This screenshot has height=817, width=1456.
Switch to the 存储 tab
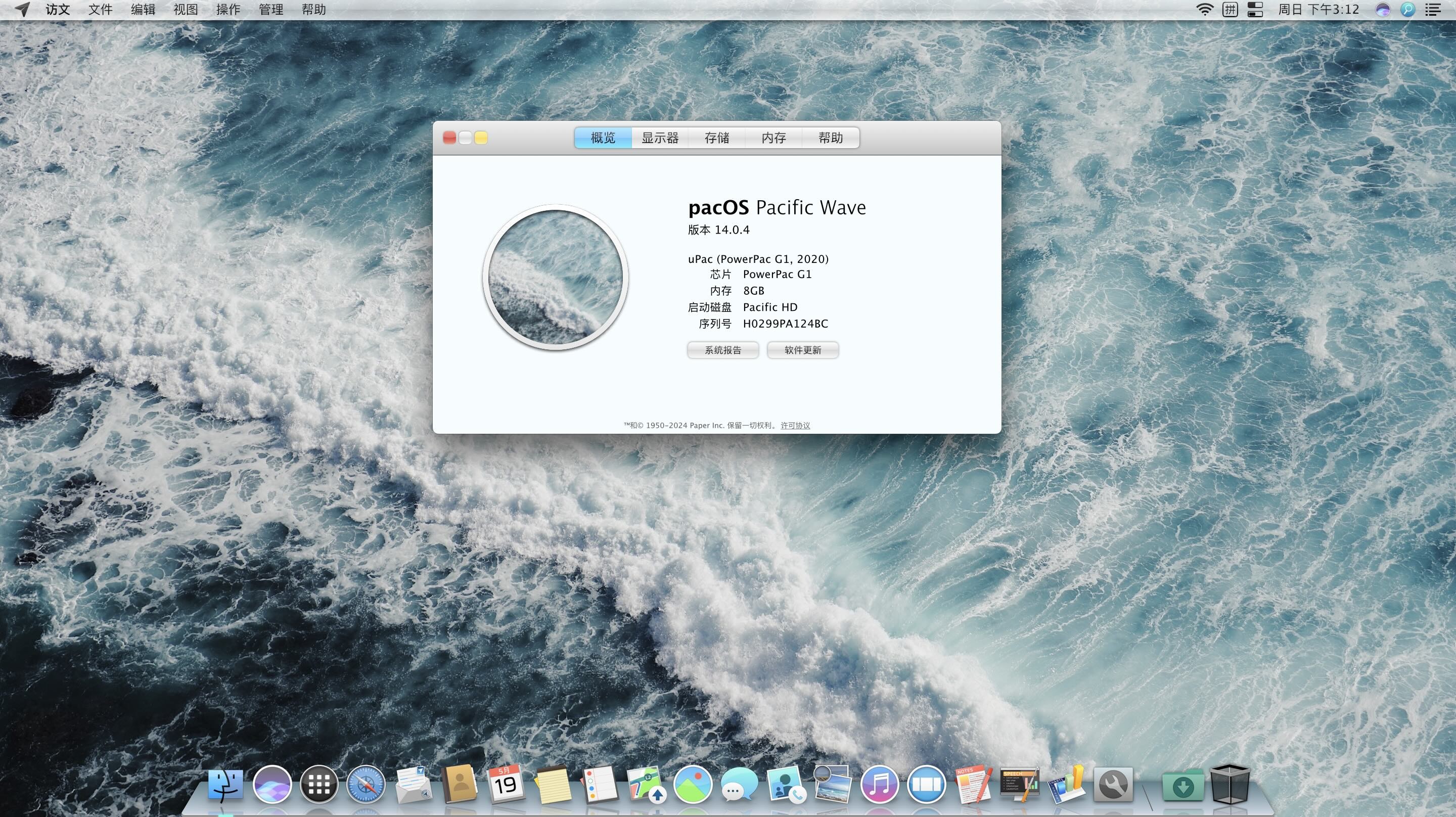click(x=717, y=138)
